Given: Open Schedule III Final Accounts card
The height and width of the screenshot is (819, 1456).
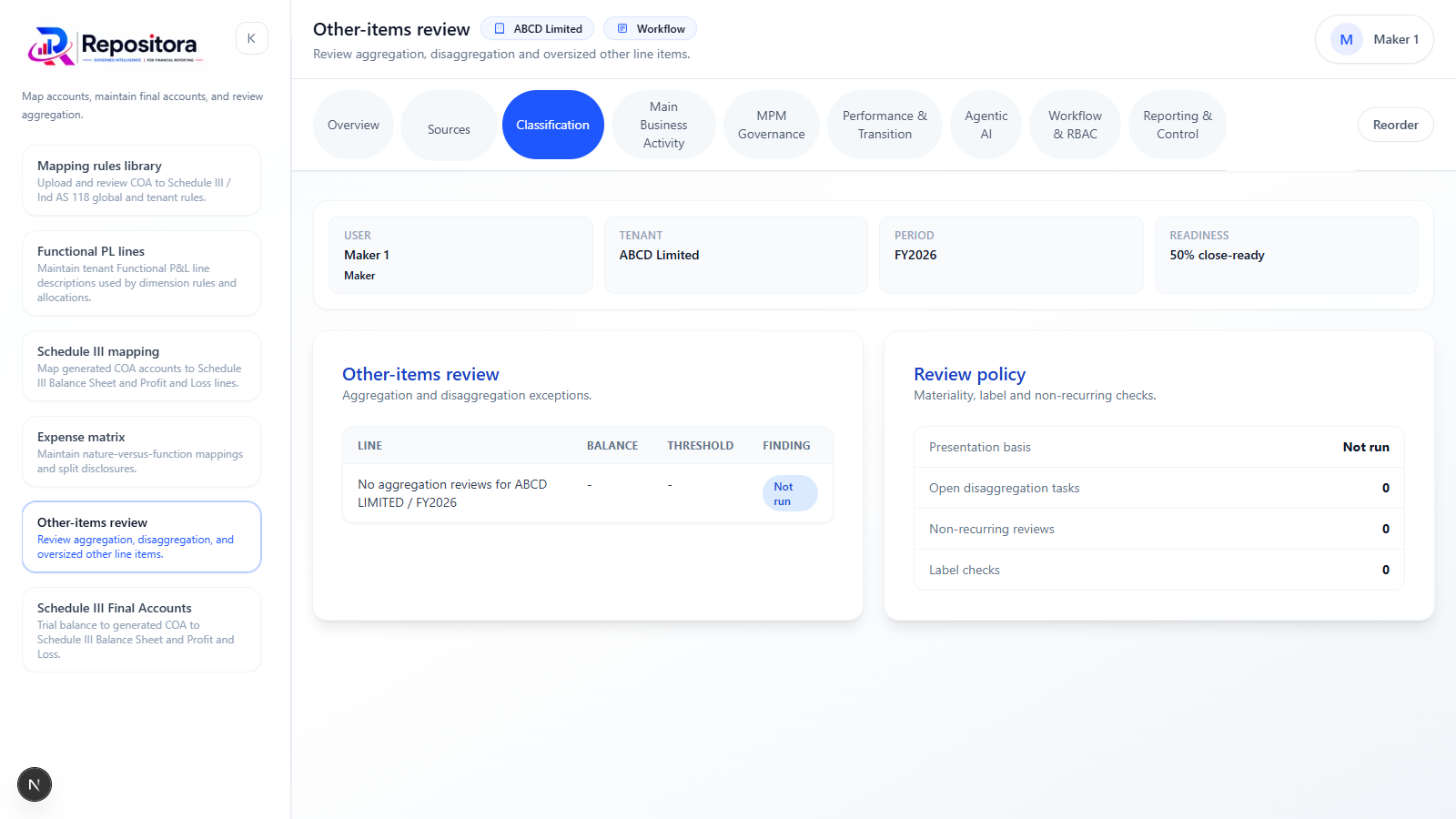Looking at the screenshot, I should [x=142, y=630].
